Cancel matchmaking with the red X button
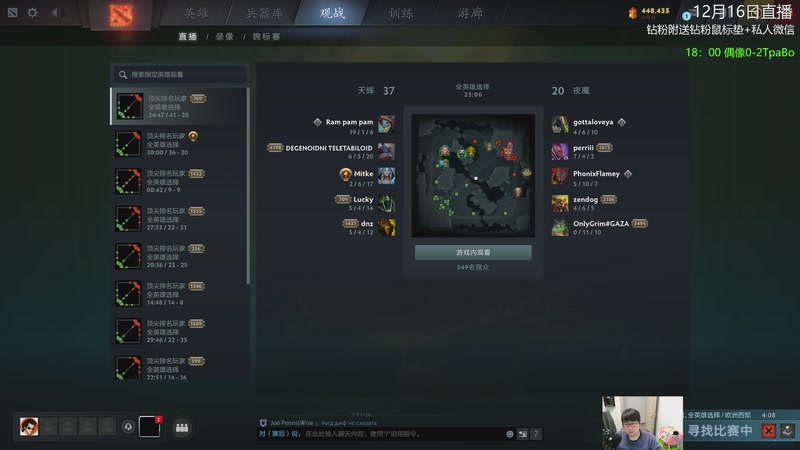Viewport: 800px width, 450px height. 768,431
